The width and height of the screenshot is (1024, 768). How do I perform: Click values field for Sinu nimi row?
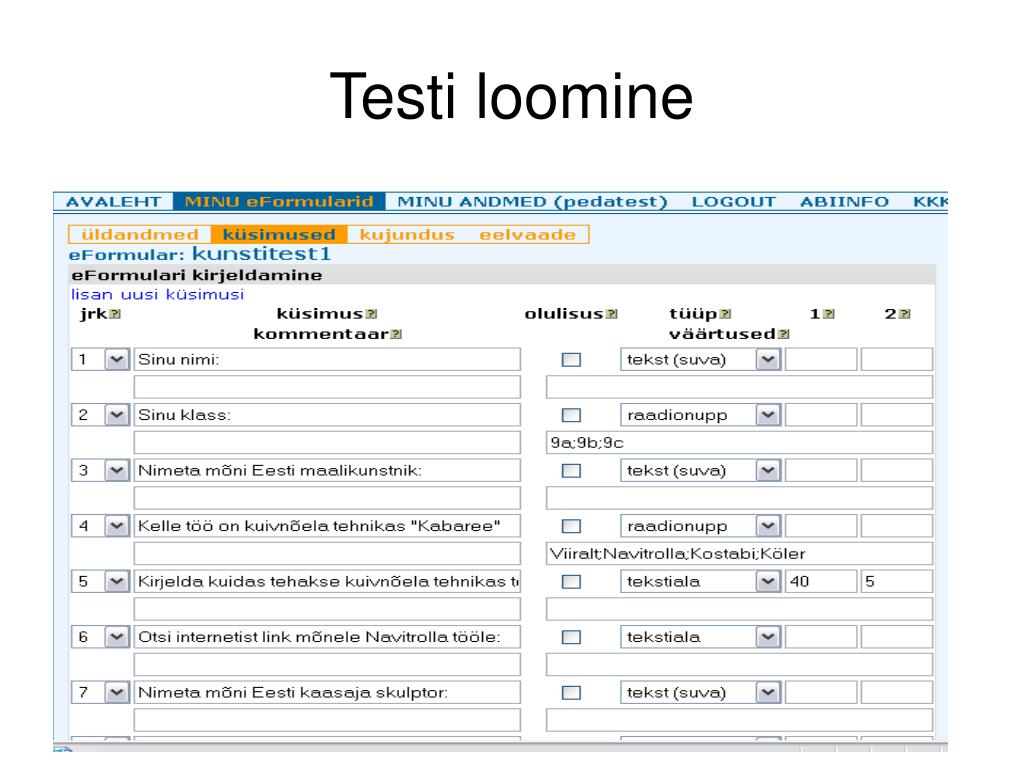[739, 387]
